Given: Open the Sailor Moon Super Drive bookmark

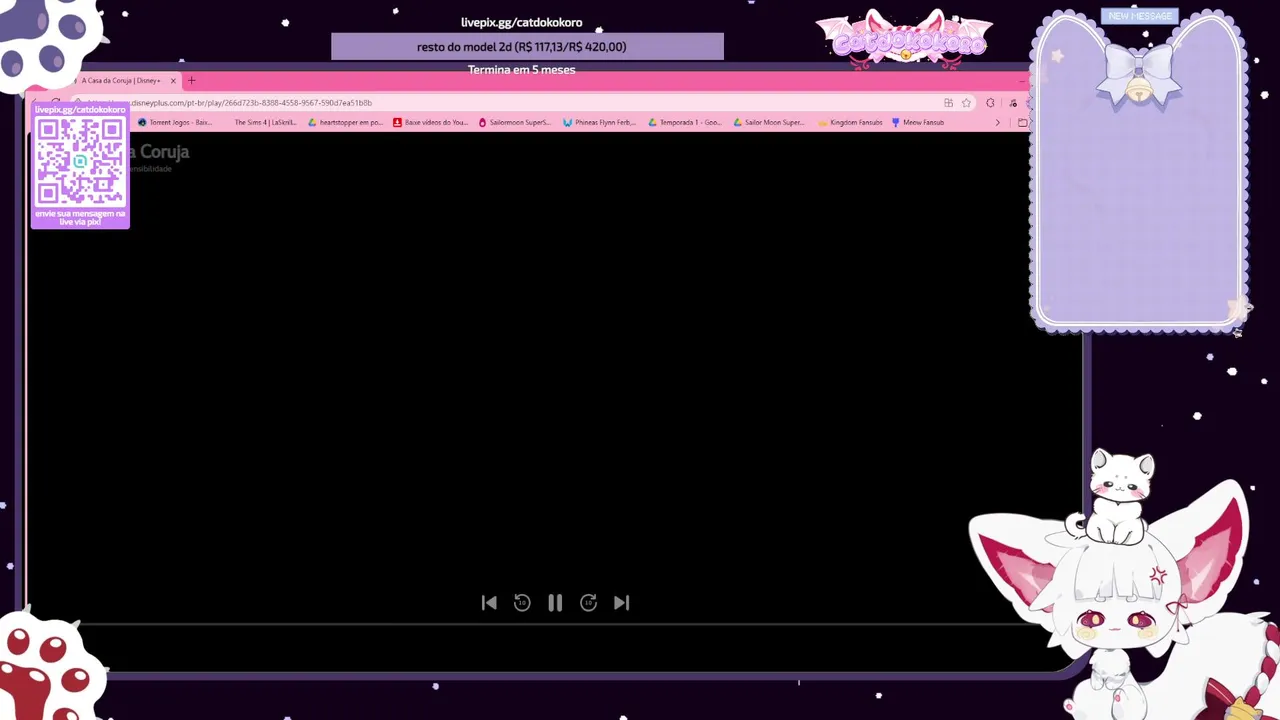Looking at the screenshot, I should pos(769,122).
